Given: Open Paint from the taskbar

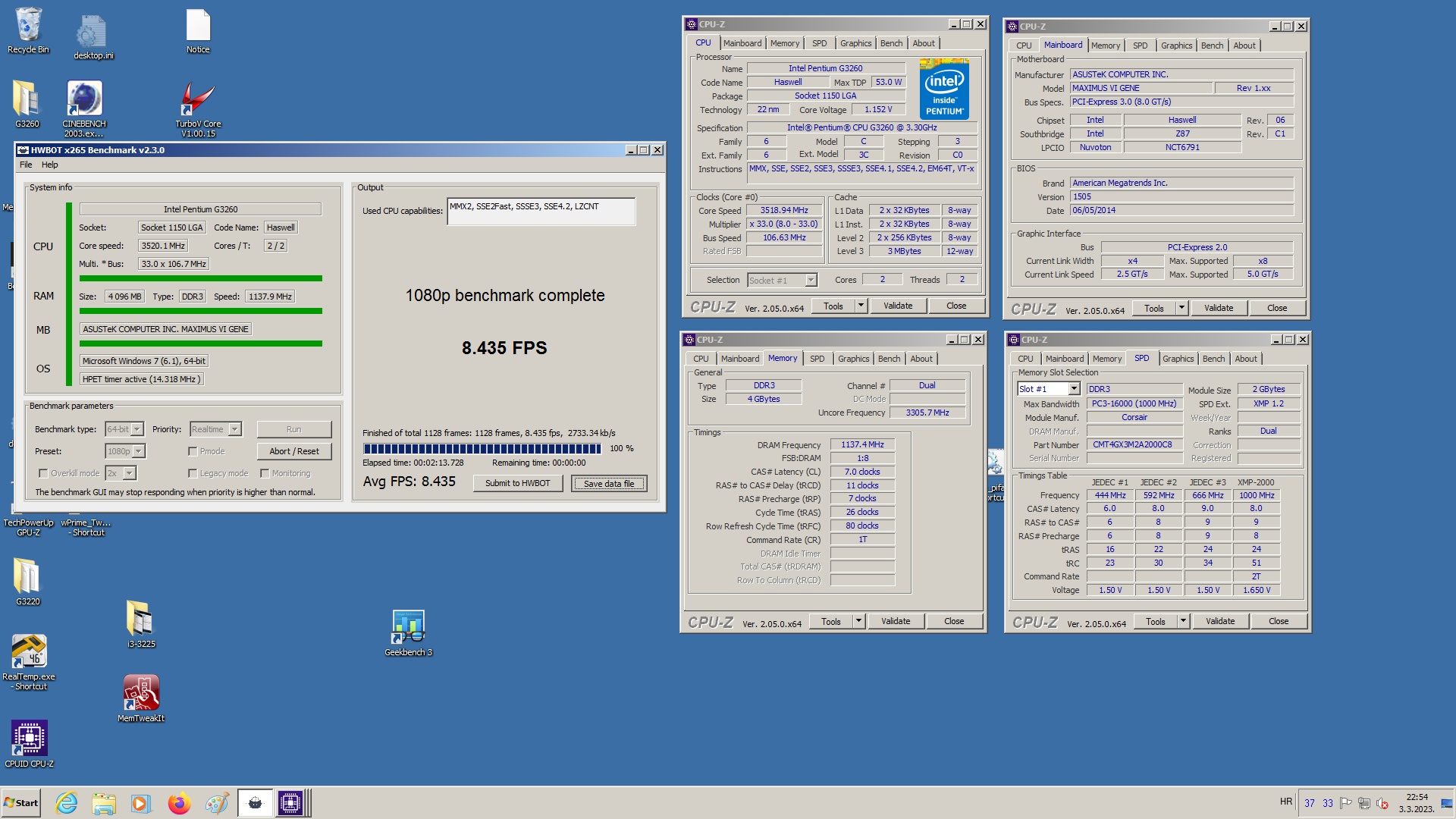Looking at the screenshot, I should [217, 803].
